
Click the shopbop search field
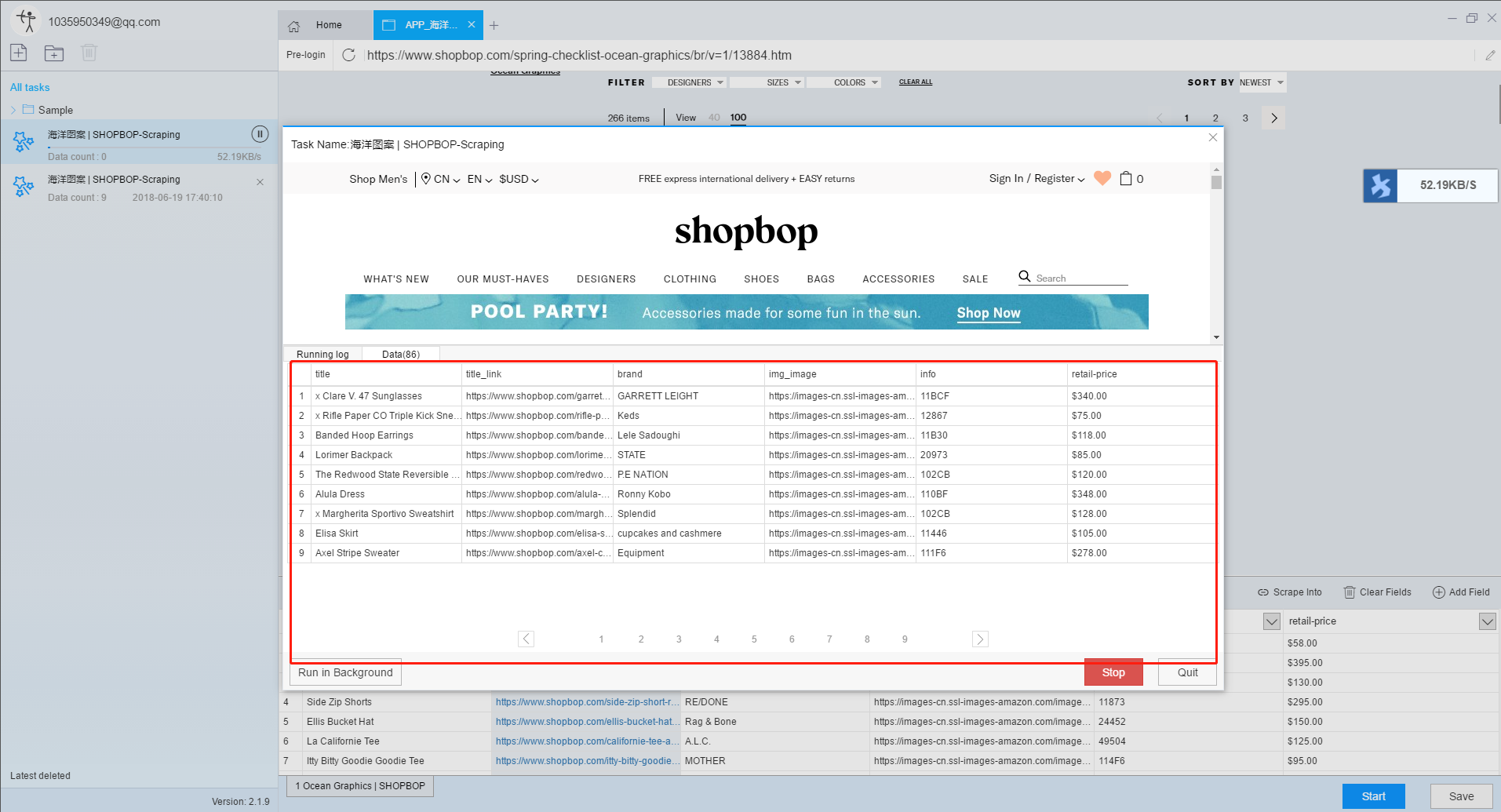(x=1081, y=278)
